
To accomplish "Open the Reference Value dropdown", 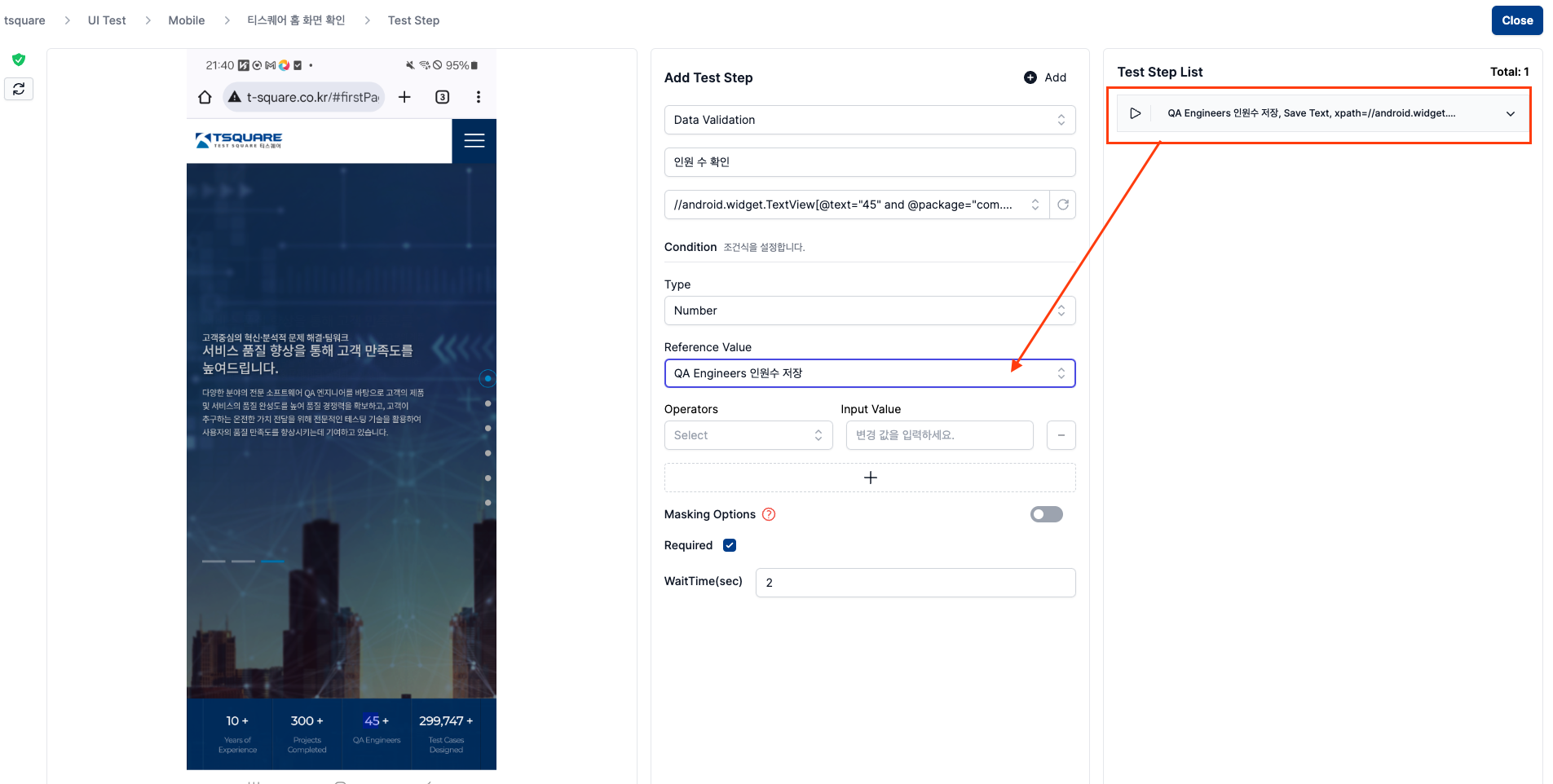I will tap(870, 373).
